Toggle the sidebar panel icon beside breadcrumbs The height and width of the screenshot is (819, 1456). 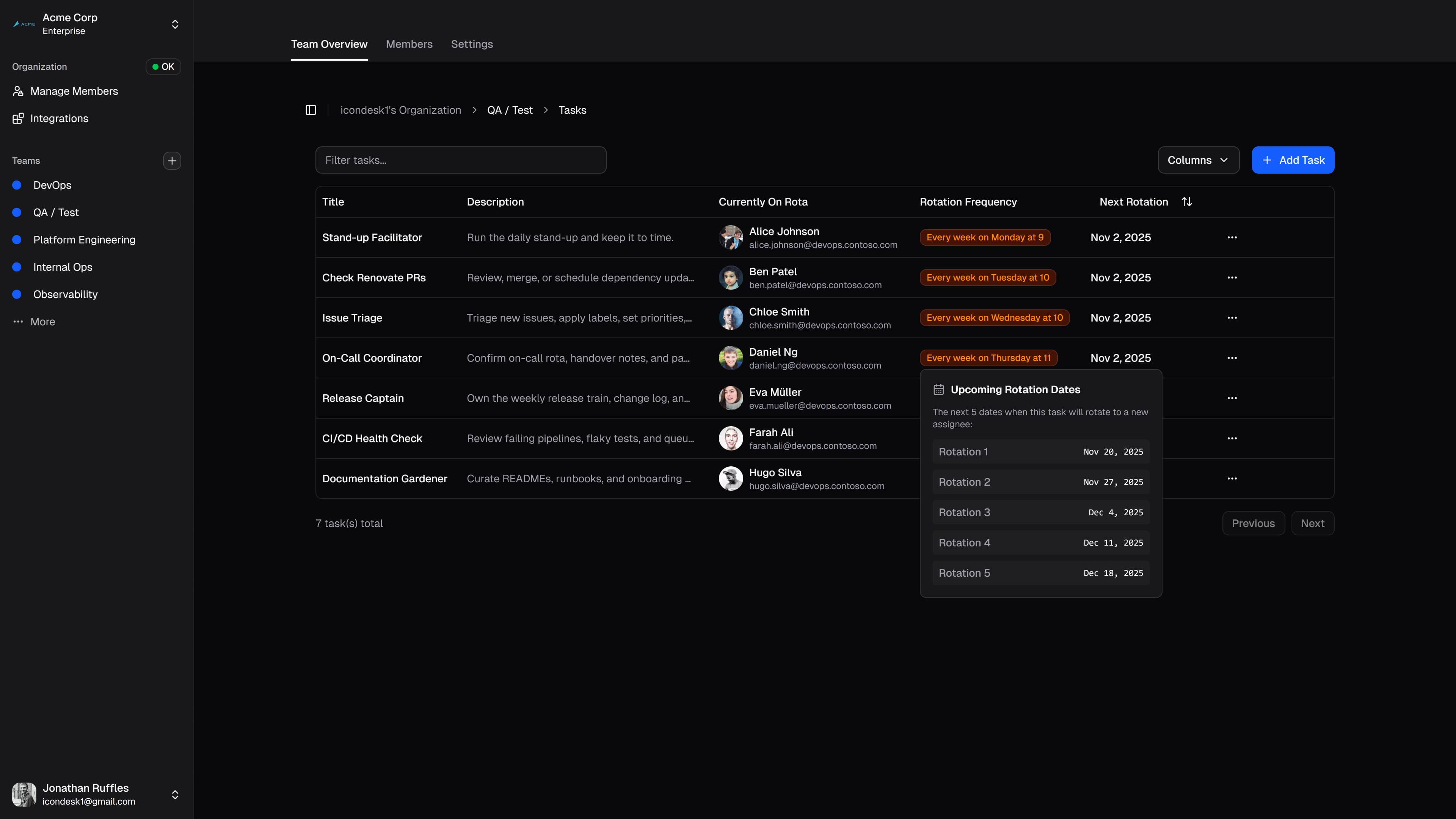(x=310, y=110)
